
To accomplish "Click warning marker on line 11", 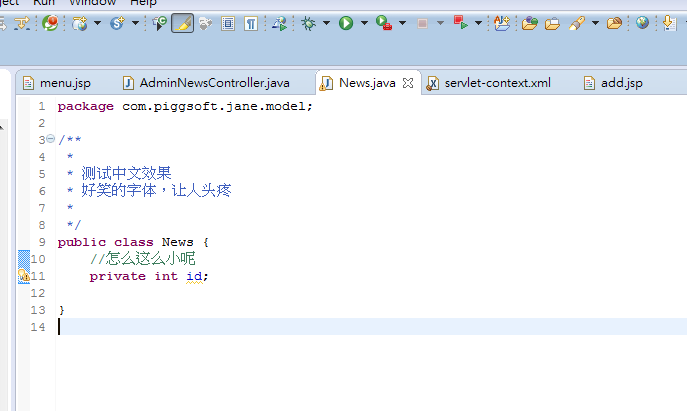I will [24, 276].
